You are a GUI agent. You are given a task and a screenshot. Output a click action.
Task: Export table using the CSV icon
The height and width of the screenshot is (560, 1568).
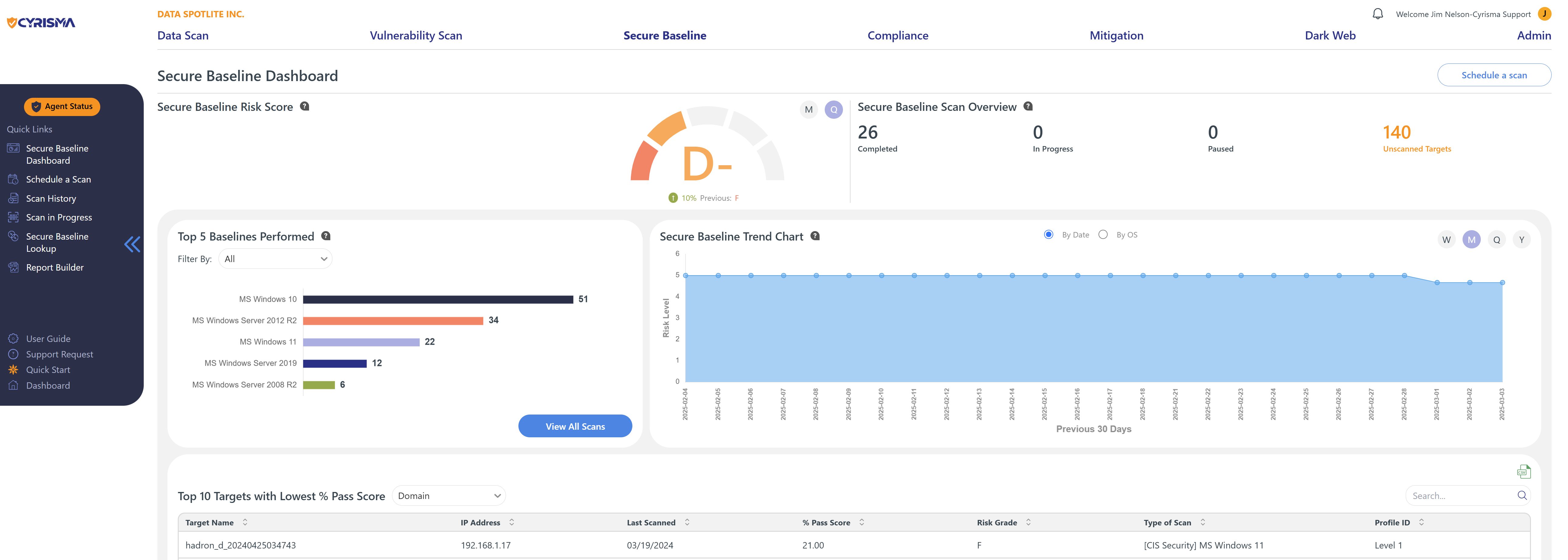pos(1524,471)
